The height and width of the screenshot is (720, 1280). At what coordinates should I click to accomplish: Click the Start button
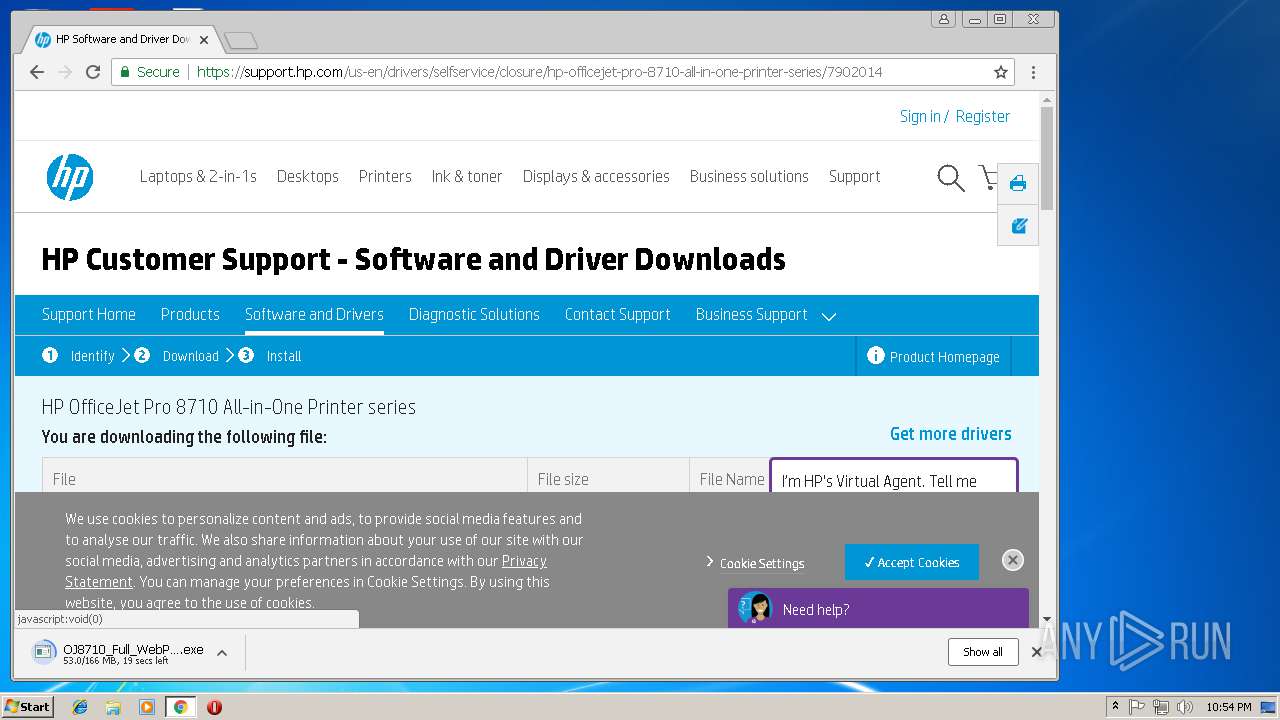click(x=27, y=707)
